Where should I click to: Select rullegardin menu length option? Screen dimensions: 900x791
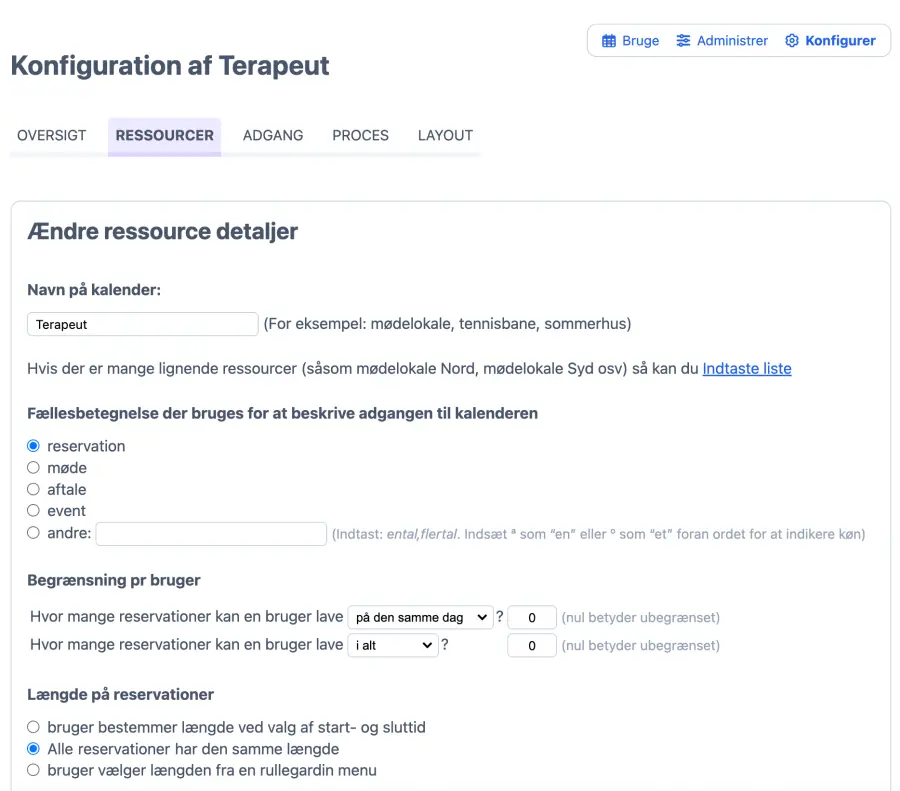pos(34,770)
